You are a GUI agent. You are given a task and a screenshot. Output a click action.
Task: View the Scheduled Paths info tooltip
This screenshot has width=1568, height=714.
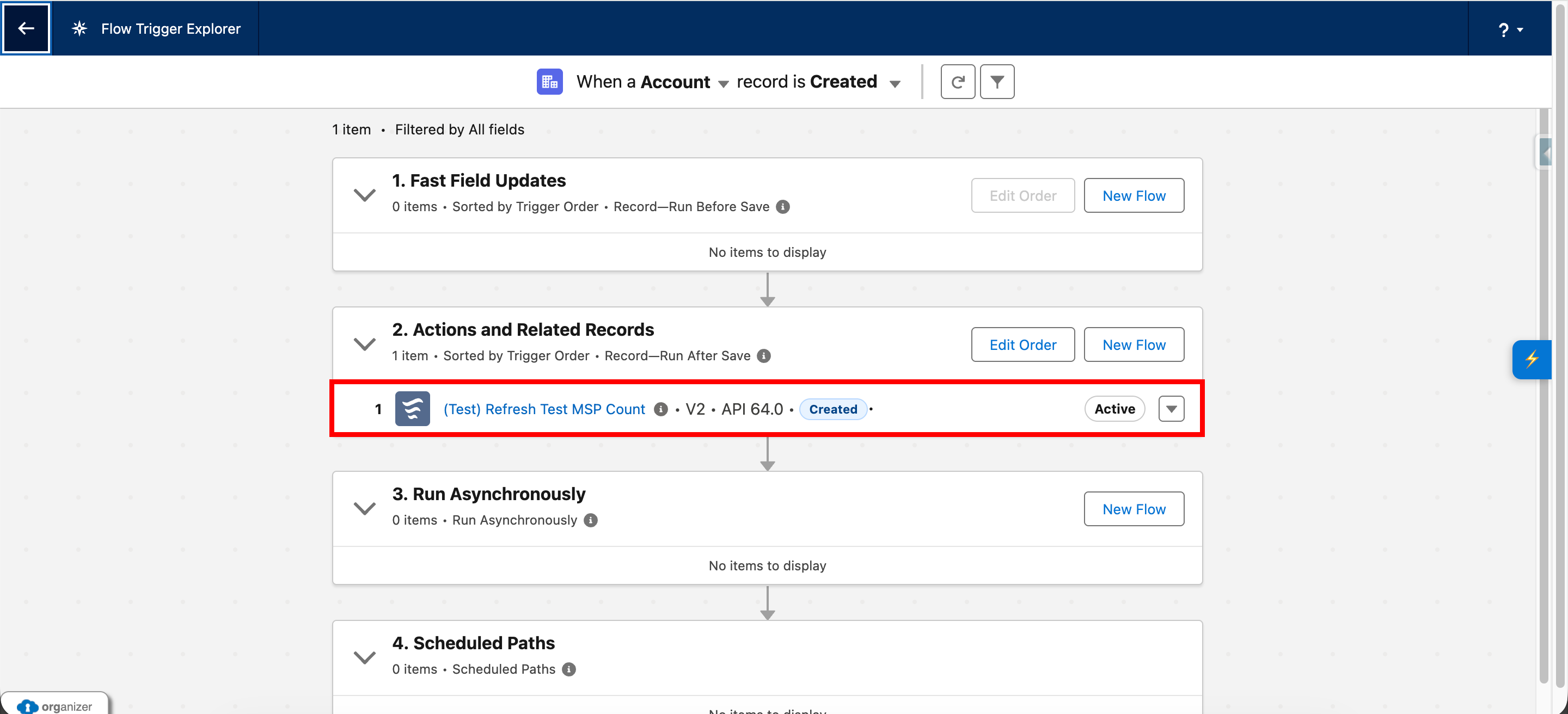[569, 669]
